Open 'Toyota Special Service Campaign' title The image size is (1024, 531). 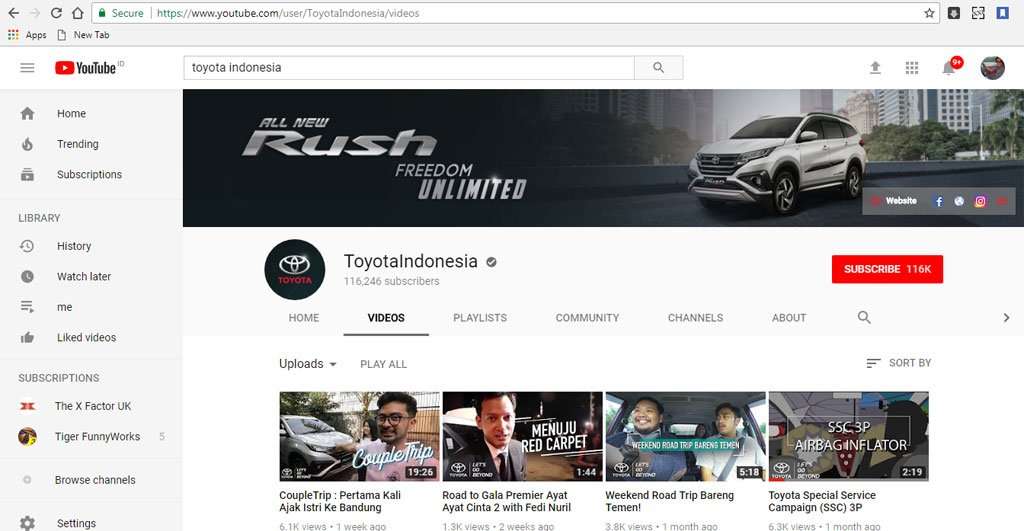coord(822,501)
